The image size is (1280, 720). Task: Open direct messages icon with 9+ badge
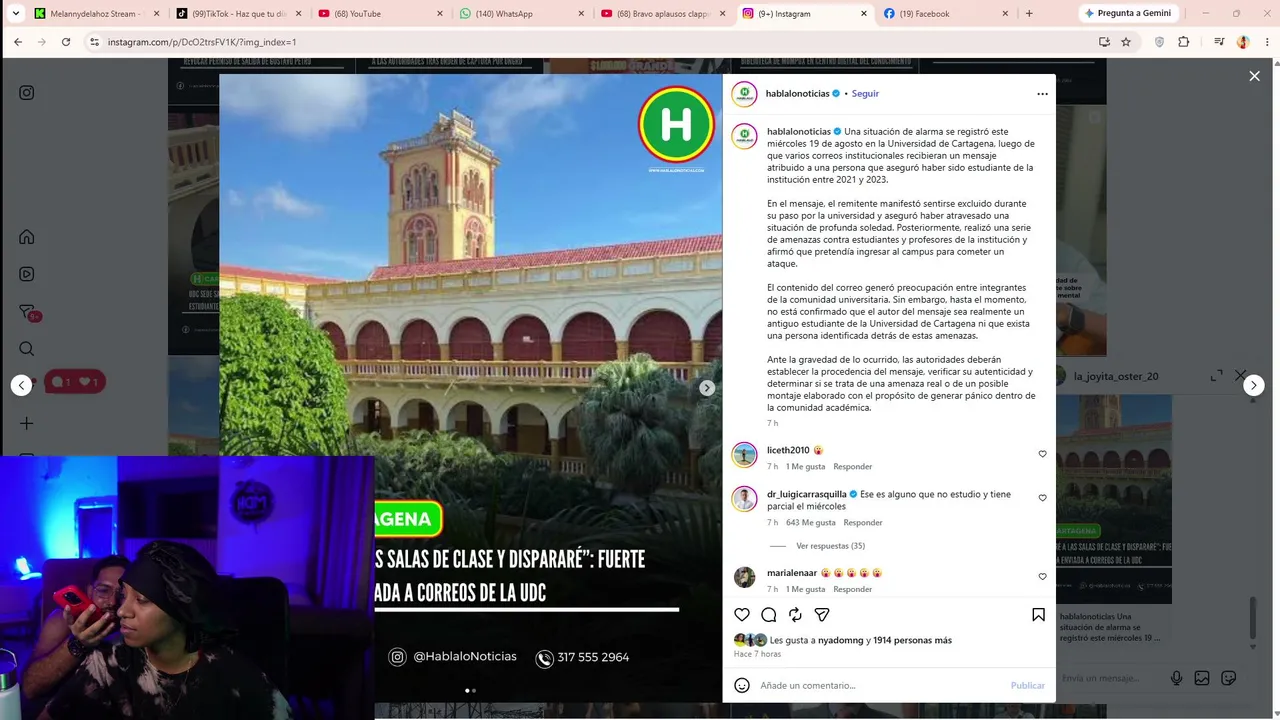(27, 312)
